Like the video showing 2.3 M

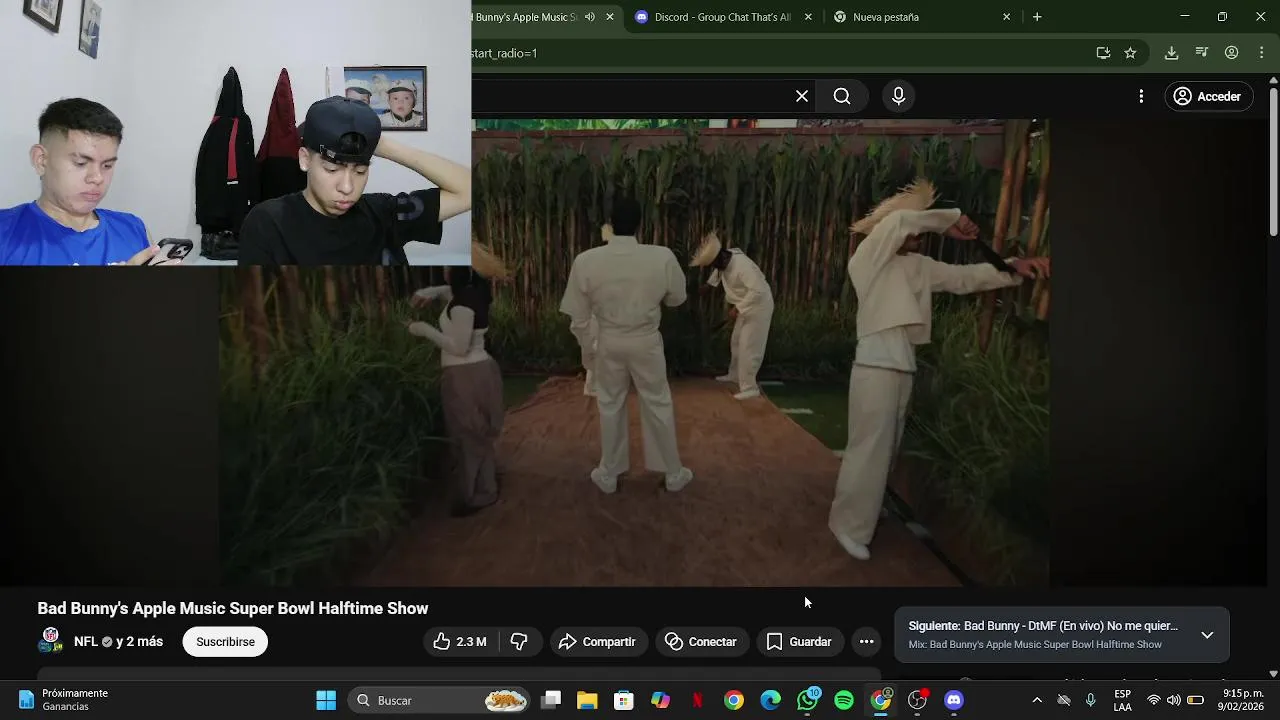point(461,642)
